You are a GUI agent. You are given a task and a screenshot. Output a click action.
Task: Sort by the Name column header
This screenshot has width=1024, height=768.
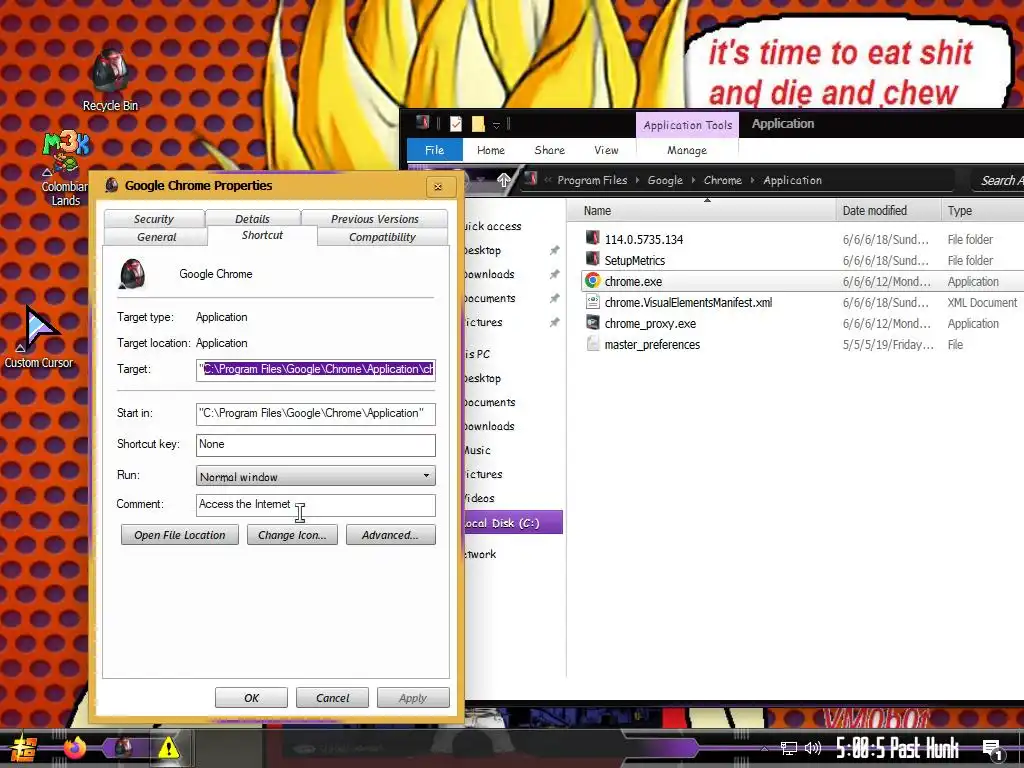pyautogui.click(x=703, y=211)
